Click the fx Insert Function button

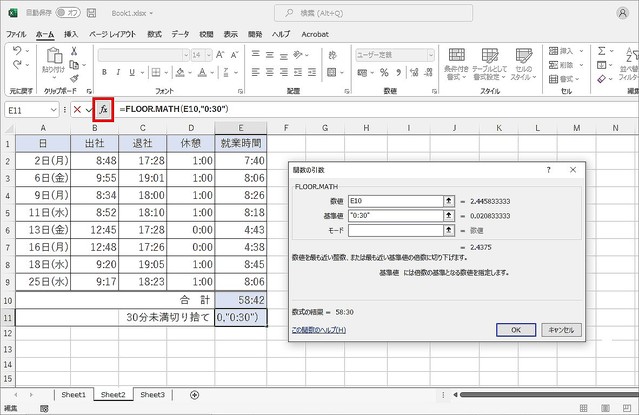[x=103, y=108]
